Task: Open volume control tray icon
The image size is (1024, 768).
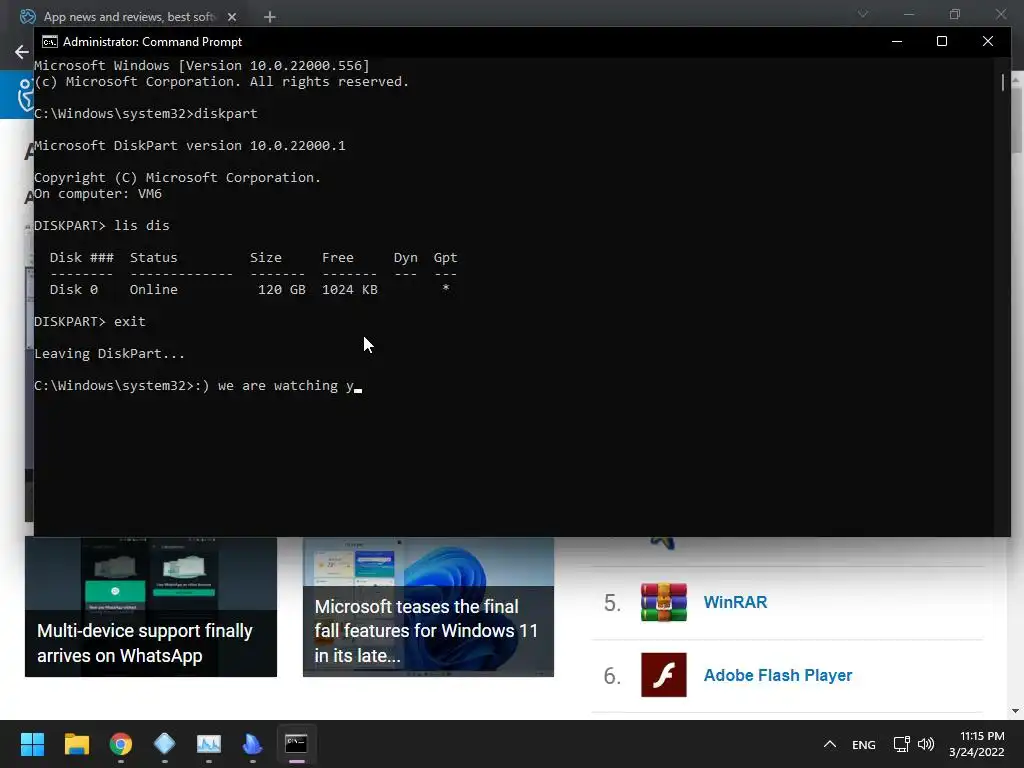Action: [926, 744]
